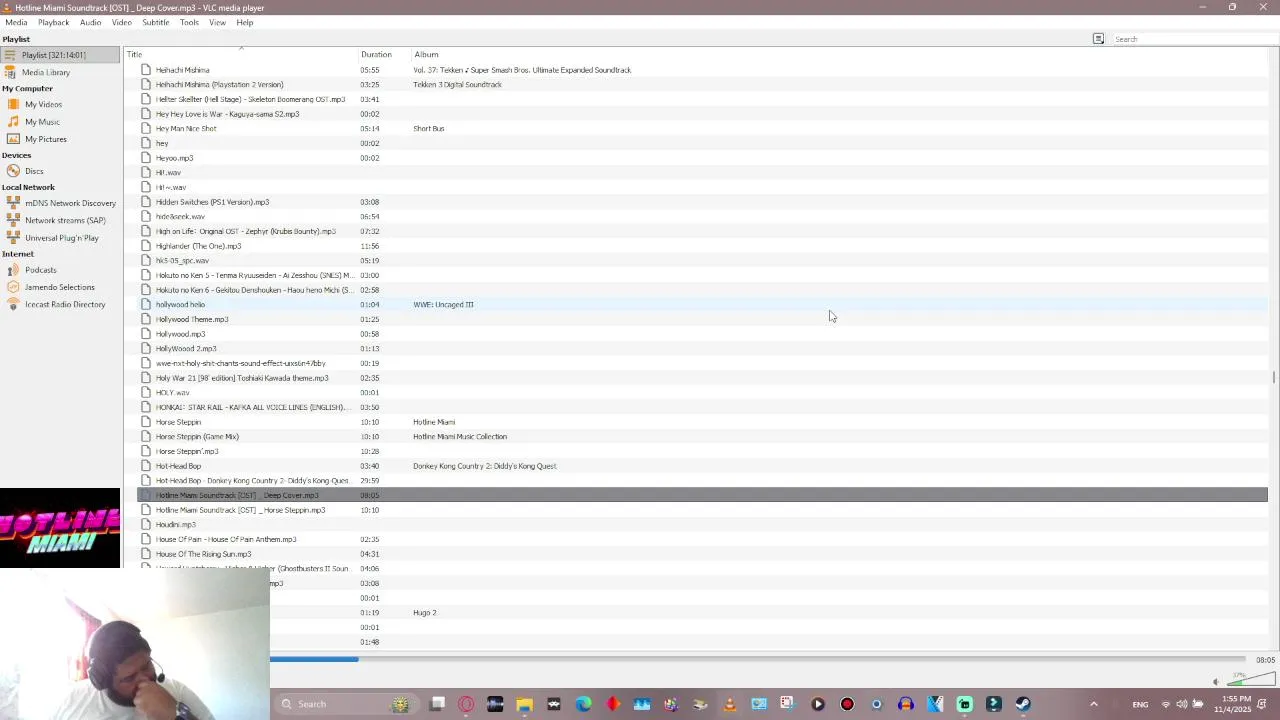Viewport: 1280px width, 720px height.
Task: Click the My Music note icon
Action: point(13,122)
